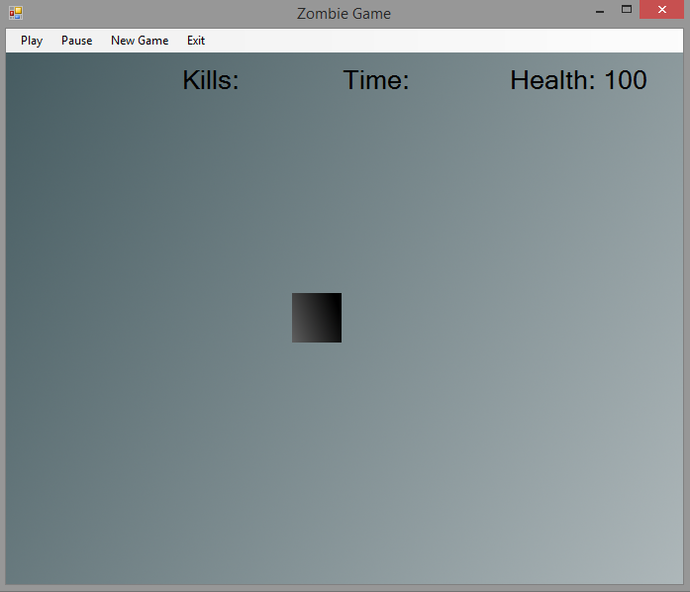Choose Exit in the menu bar
Image resolution: width=690 pixels, height=592 pixels.
point(196,41)
